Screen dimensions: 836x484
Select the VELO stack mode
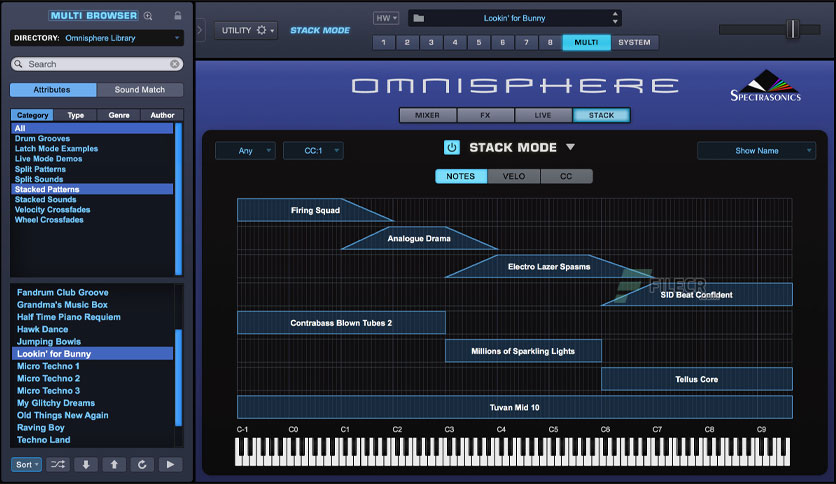point(514,176)
